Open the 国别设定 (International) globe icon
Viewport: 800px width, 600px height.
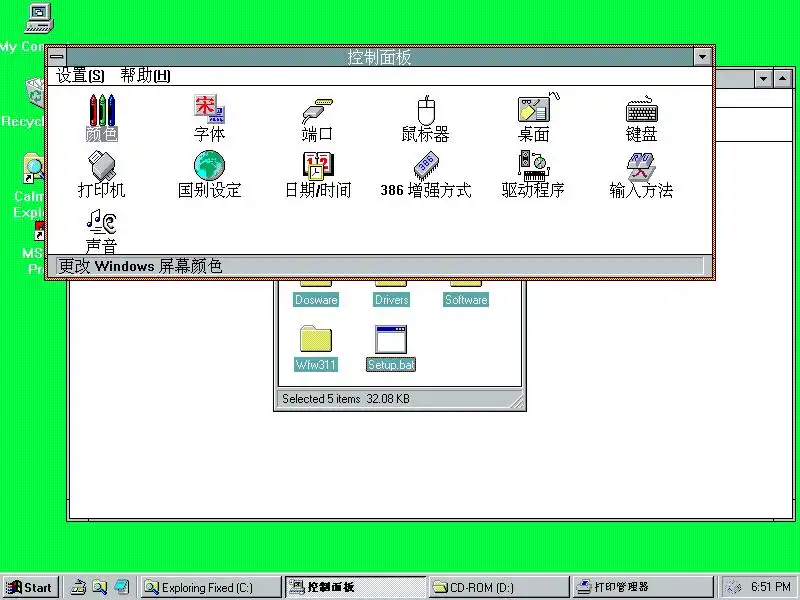coord(209,174)
